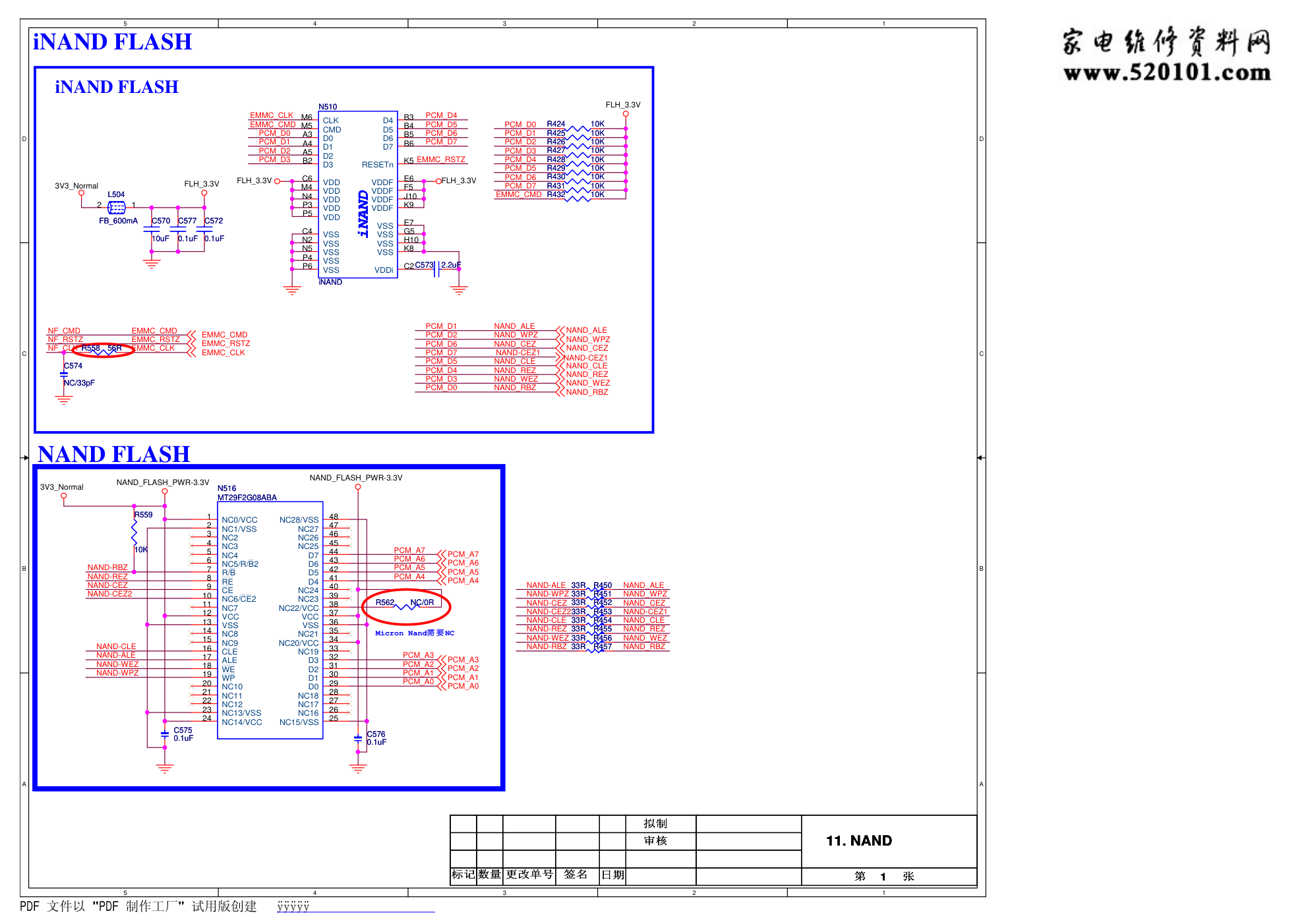The image size is (1308, 924).
Task: Click the C570 10uF capacitor symbol
Action: (152, 229)
